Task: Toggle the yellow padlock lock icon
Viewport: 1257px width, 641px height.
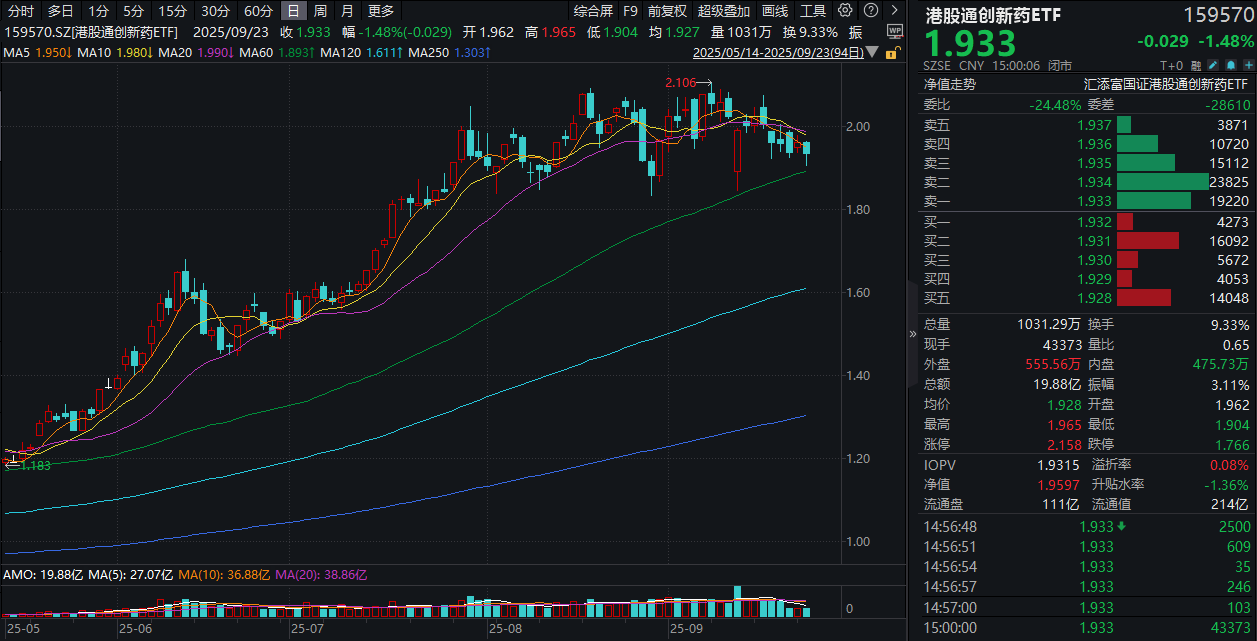Action: pos(893,52)
